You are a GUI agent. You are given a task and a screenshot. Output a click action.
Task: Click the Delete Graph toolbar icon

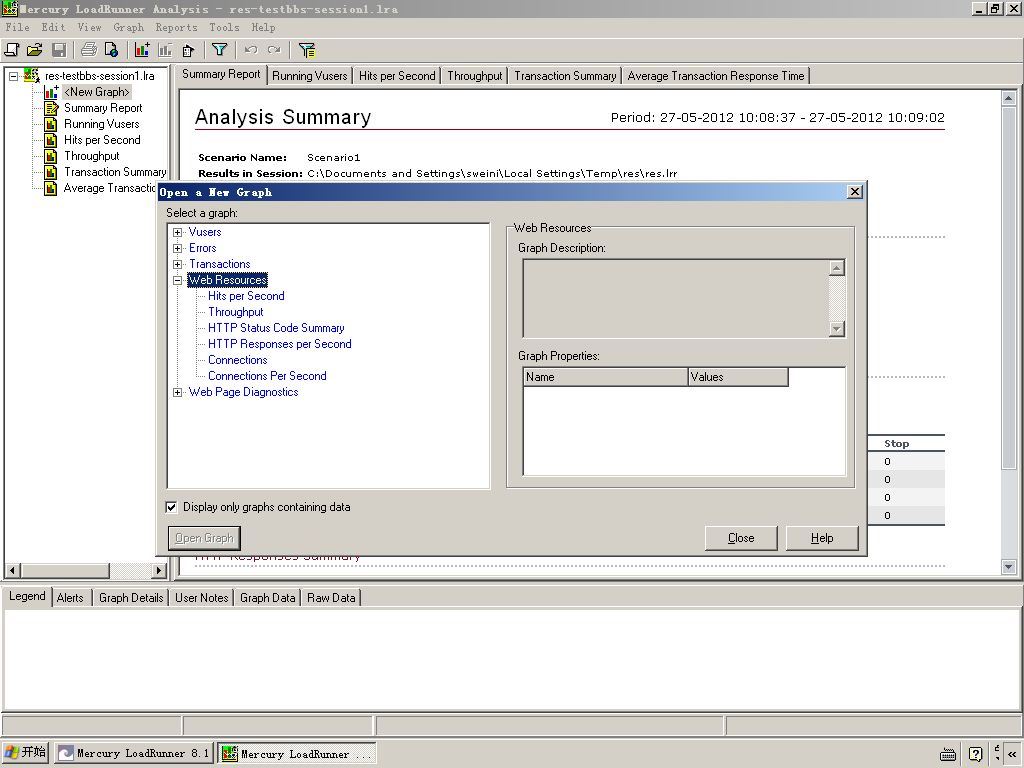(165, 50)
